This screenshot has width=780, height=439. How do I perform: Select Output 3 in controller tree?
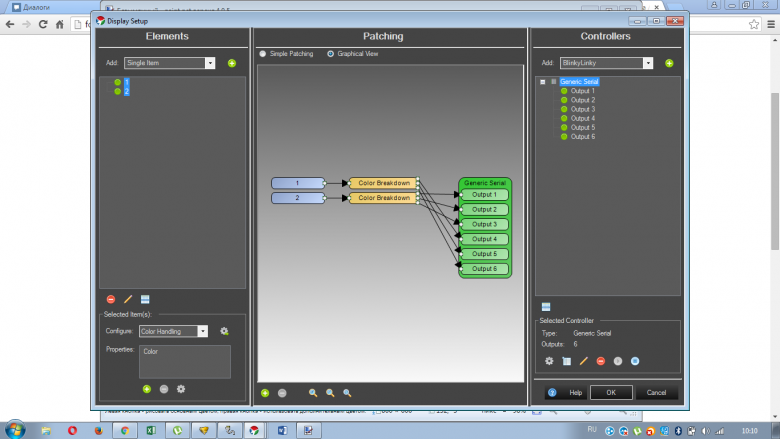582,109
